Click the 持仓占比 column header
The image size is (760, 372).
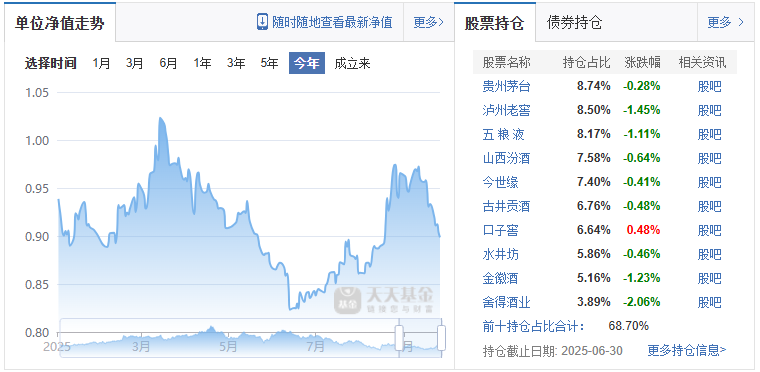point(586,62)
